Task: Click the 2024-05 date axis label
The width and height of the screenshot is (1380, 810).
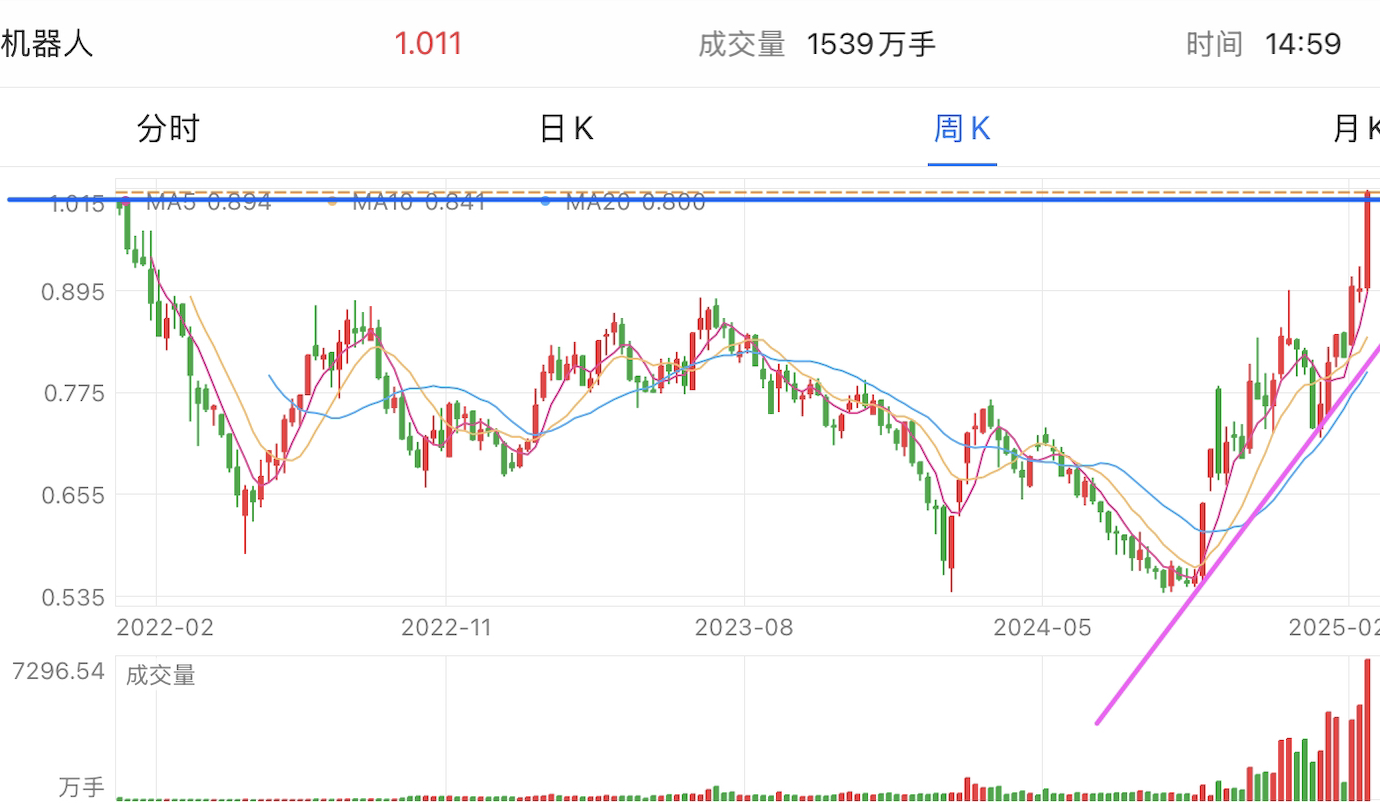Action: (x=1042, y=628)
